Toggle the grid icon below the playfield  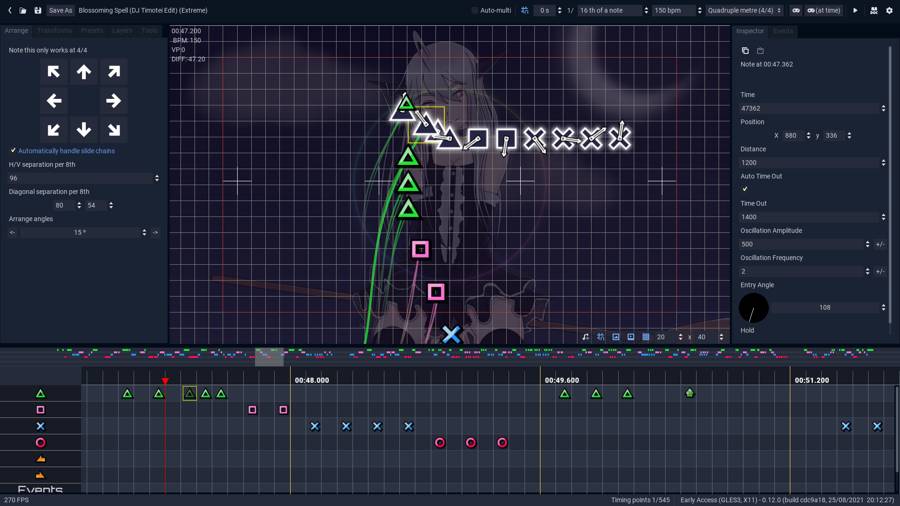645,337
